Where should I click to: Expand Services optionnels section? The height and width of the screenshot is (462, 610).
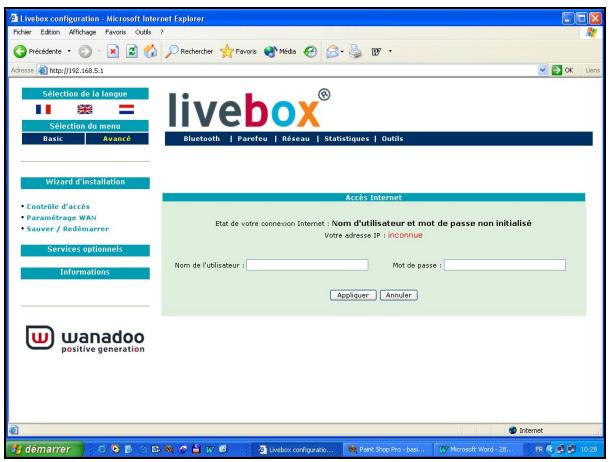(x=85, y=250)
